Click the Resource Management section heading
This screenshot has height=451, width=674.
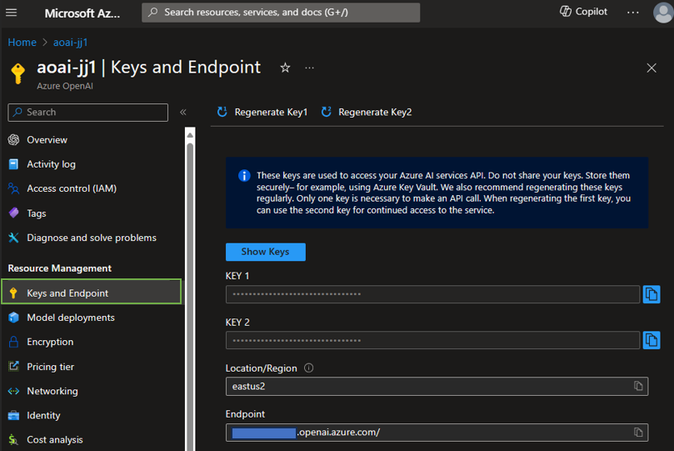tap(60, 268)
